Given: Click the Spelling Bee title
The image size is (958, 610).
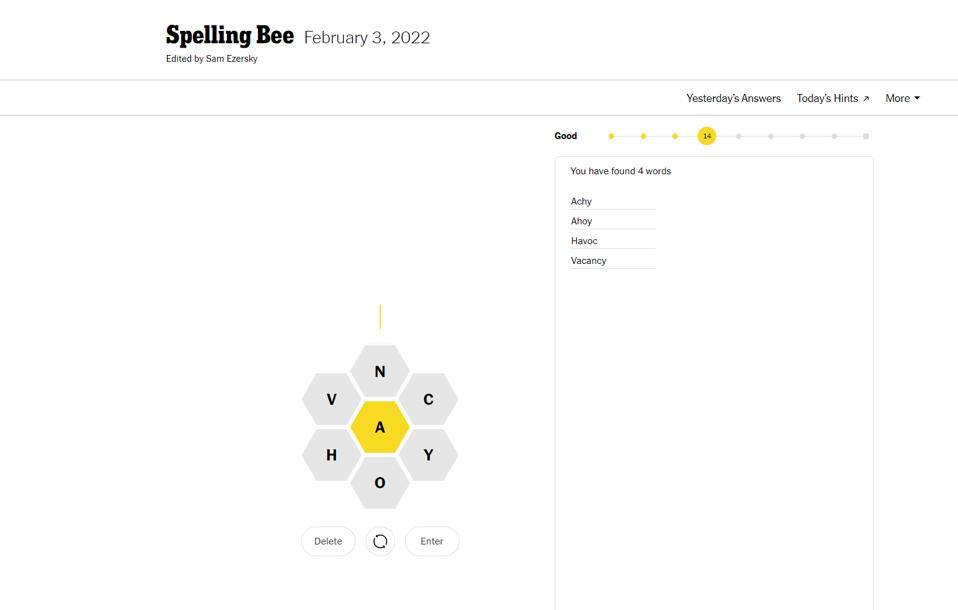Looking at the screenshot, I should tap(230, 36).
